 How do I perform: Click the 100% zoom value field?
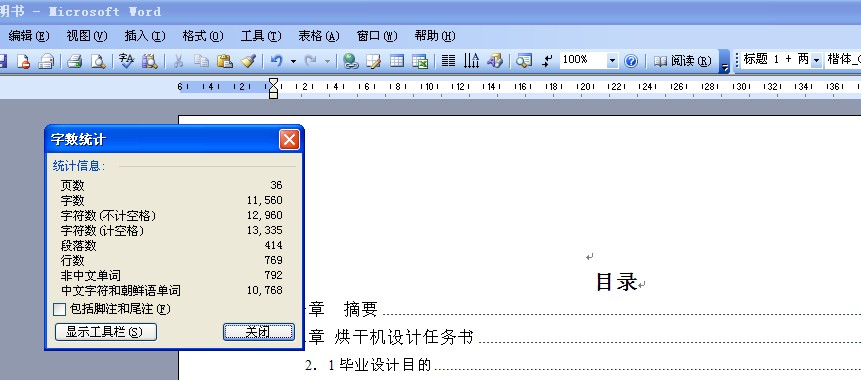583,60
